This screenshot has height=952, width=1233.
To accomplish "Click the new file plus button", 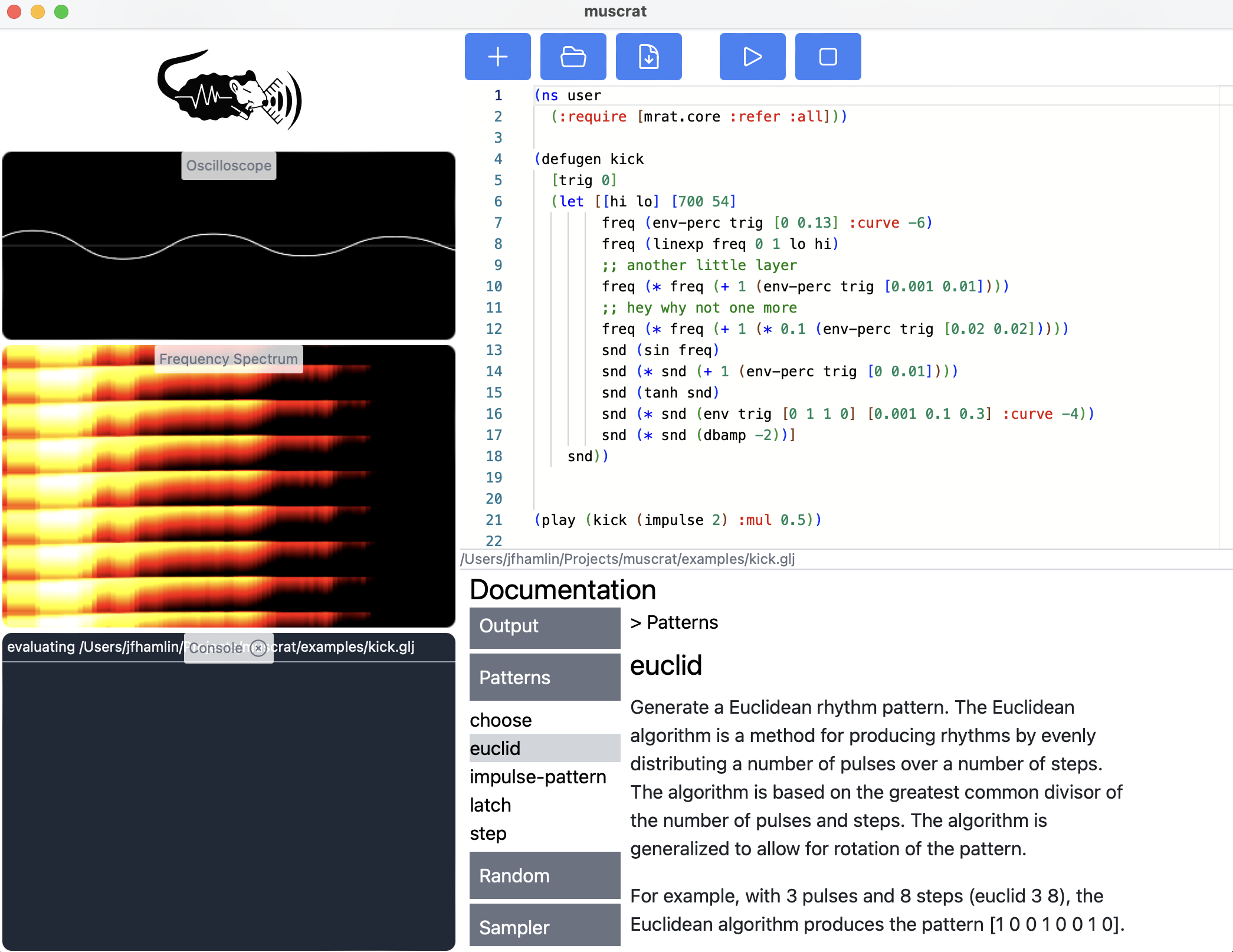I will 497,57.
